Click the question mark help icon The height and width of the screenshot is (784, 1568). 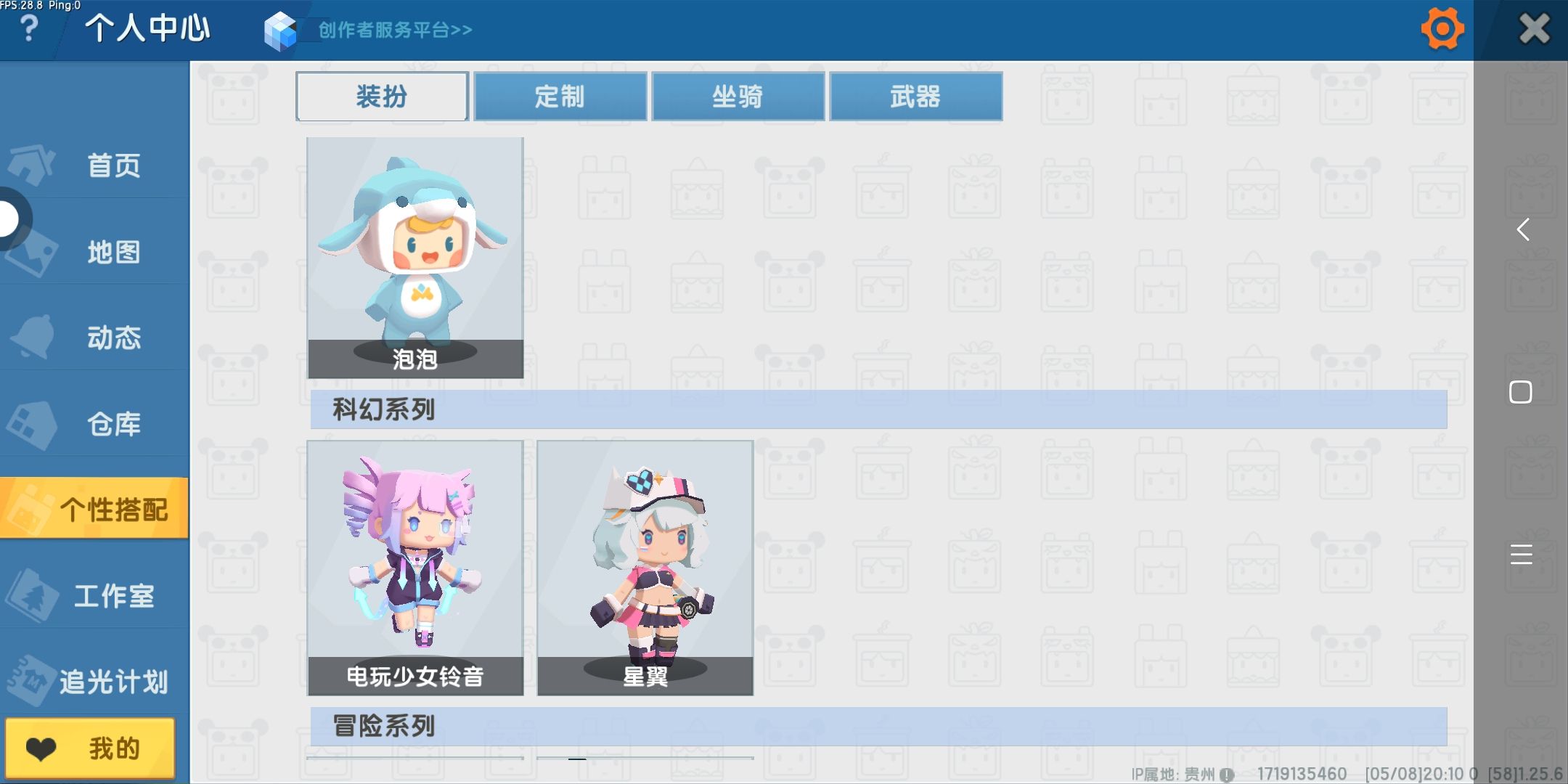pyautogui.click(x=28, y=29)
